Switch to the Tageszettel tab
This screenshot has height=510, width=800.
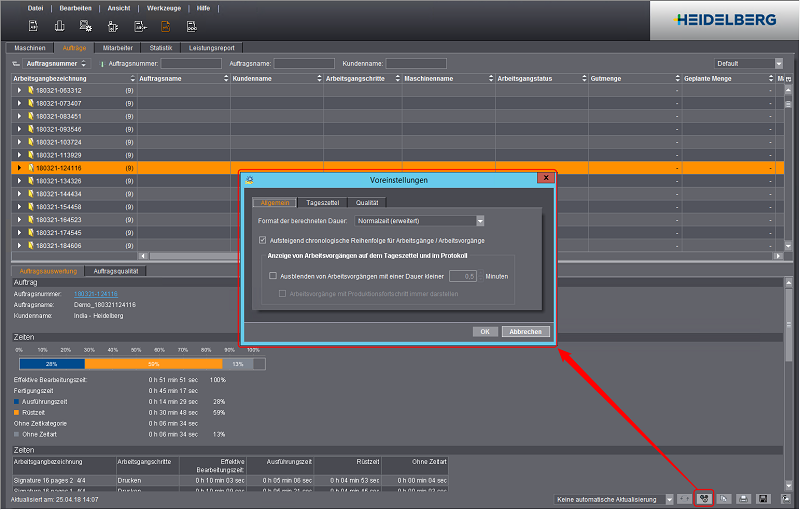tap(321, 202)
